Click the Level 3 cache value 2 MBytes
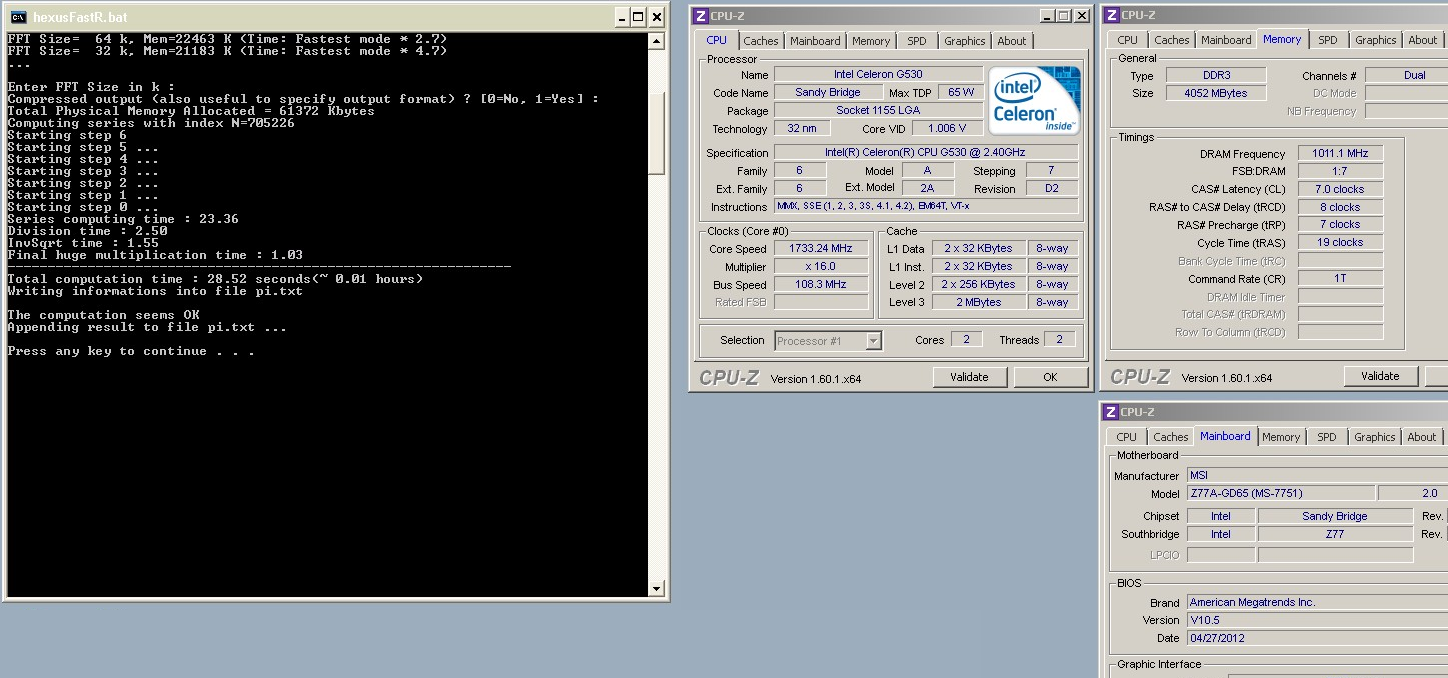The image size is (1448, 678). 978,302
